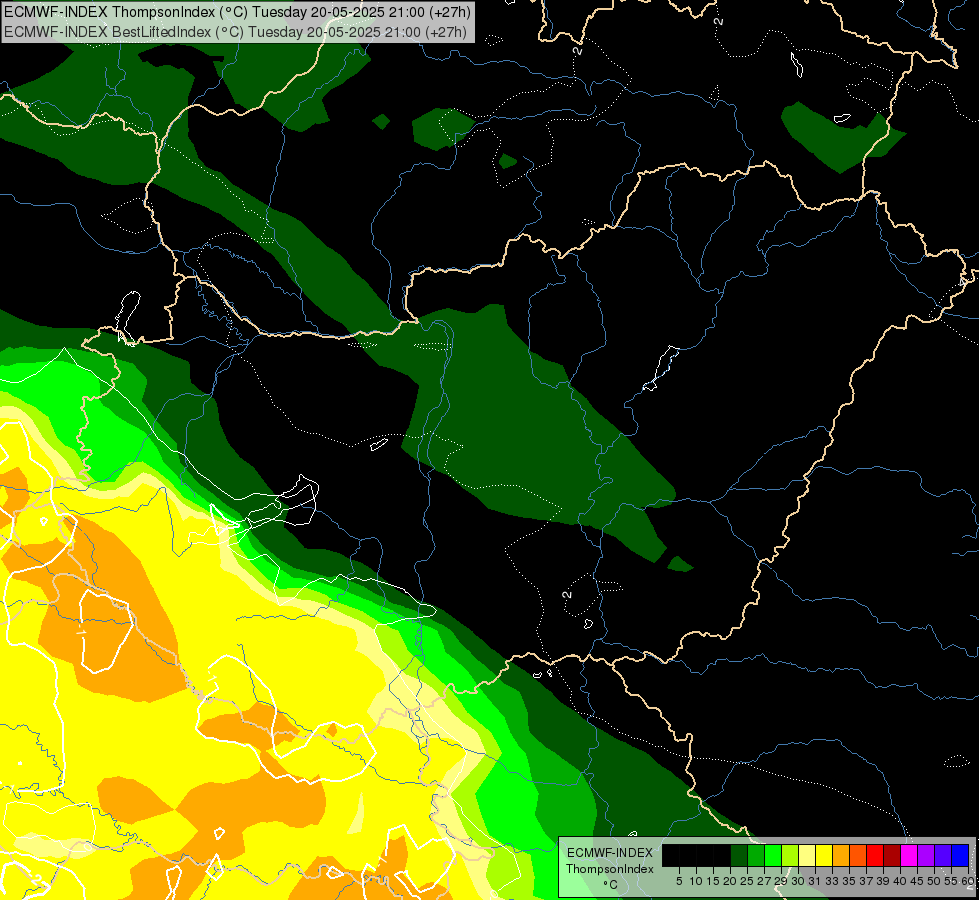Image resolution: width=979 pixels, height=900 pixels.
Task: Click the °C unit label in the legend
Action: tap(611, 884)
